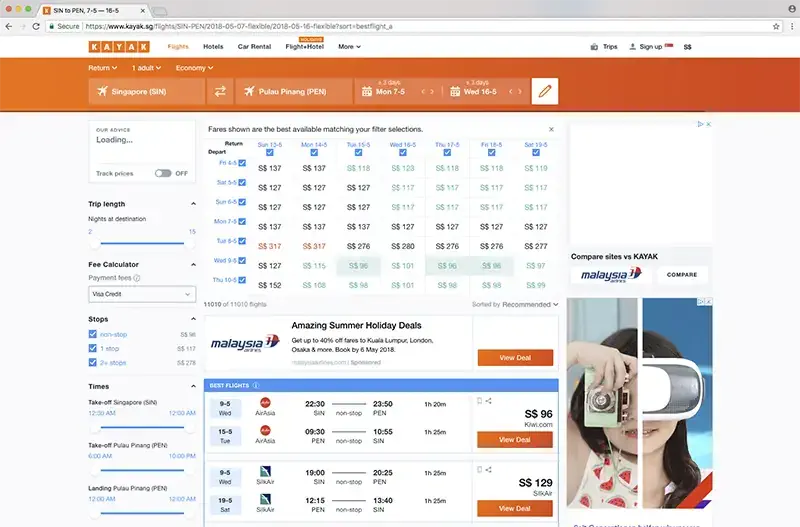
Task: Close the fares matrix notice
Action: click(551, 129)
